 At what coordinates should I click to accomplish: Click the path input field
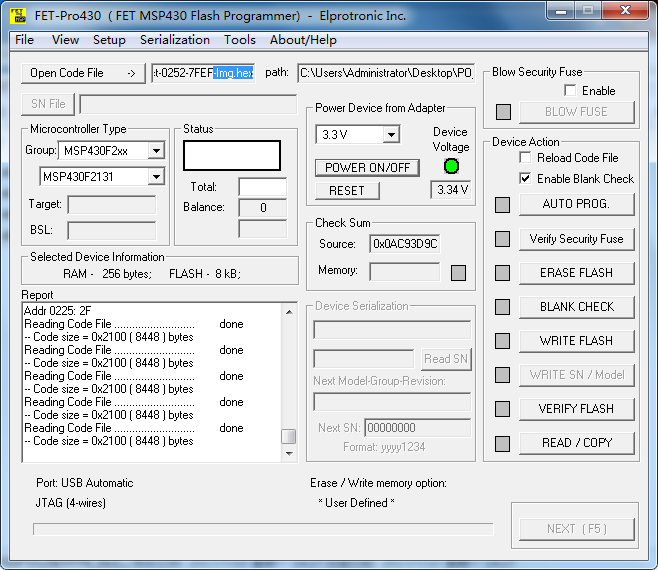[x=386, y=73]
